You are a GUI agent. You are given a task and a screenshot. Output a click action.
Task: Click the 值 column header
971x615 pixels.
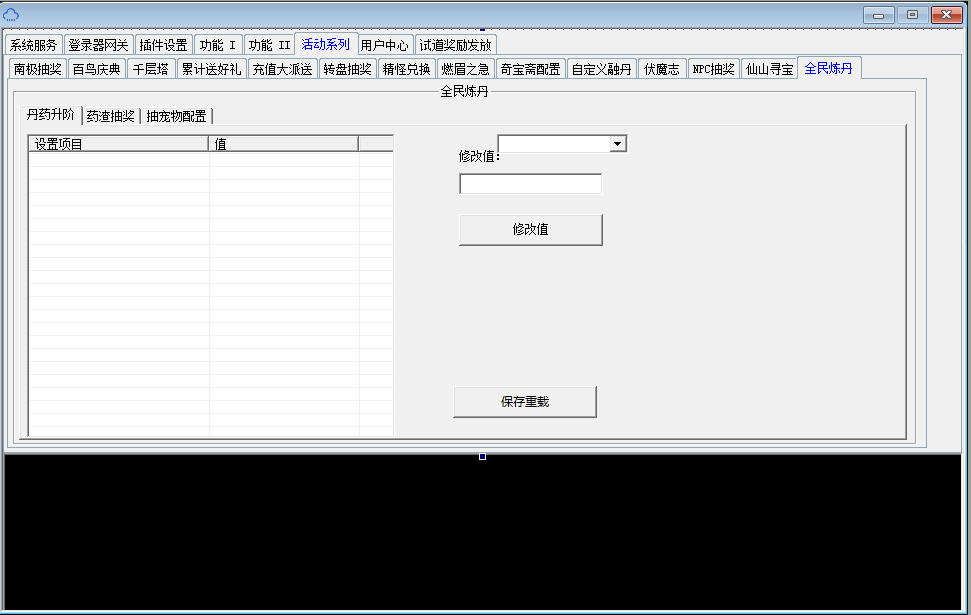(283, 144)
